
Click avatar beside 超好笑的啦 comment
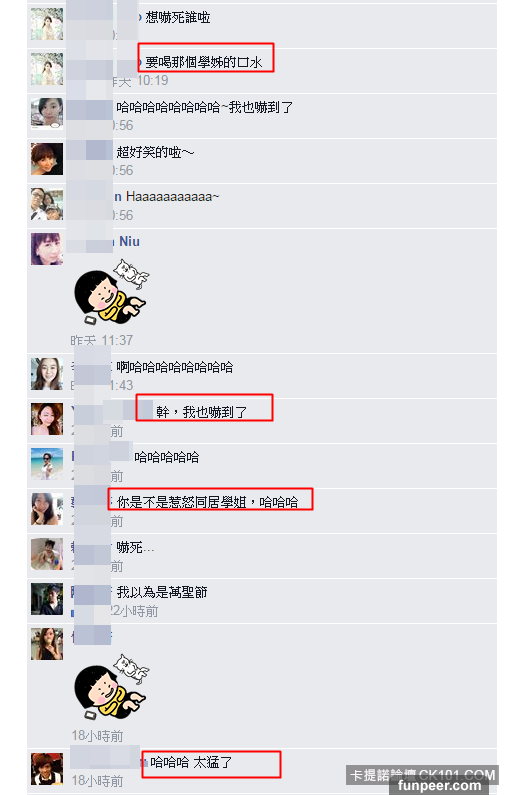tap(47, 159)
